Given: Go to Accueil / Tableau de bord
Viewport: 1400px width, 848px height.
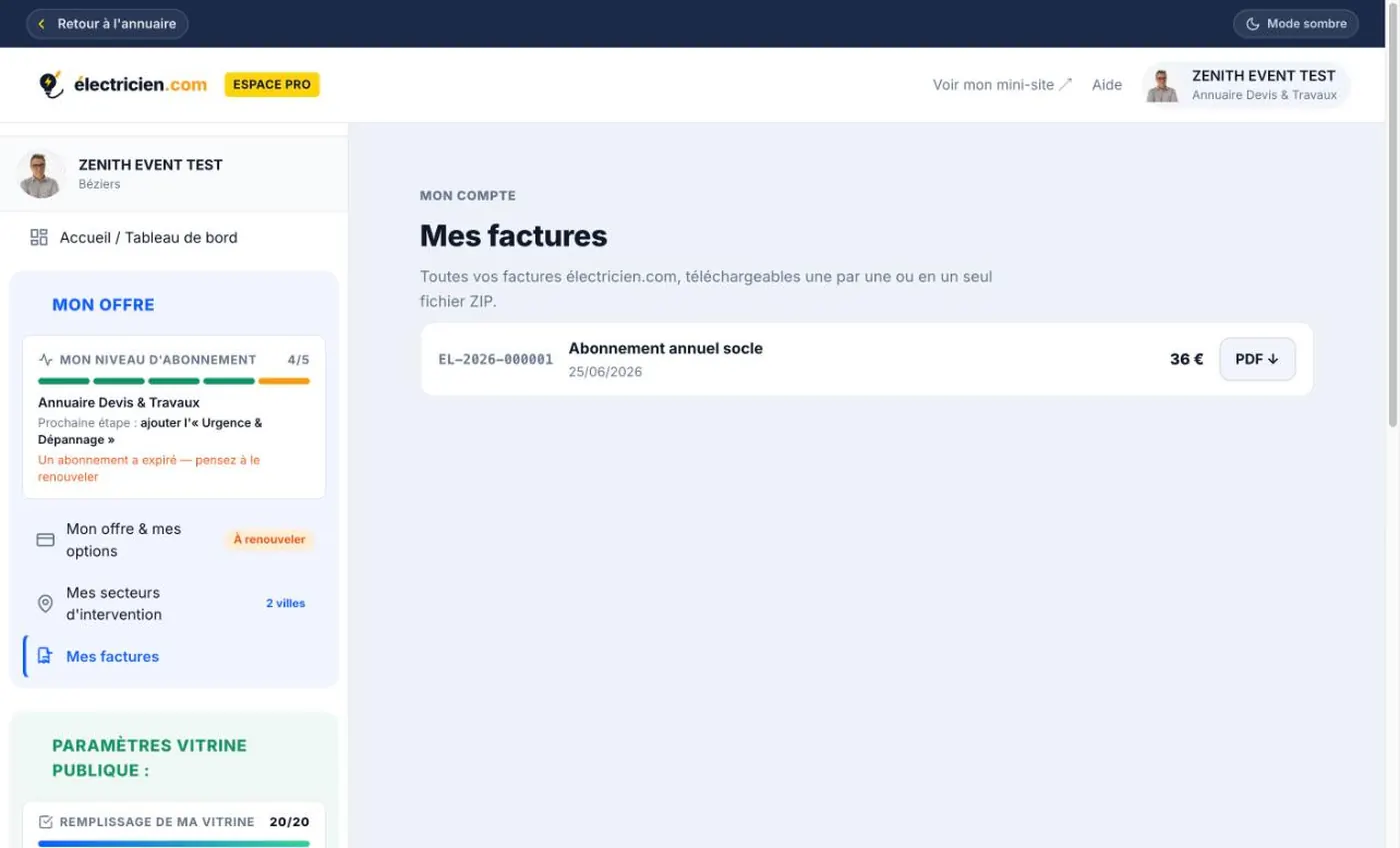Looking at the screenshot, I should tap(174, 237).
